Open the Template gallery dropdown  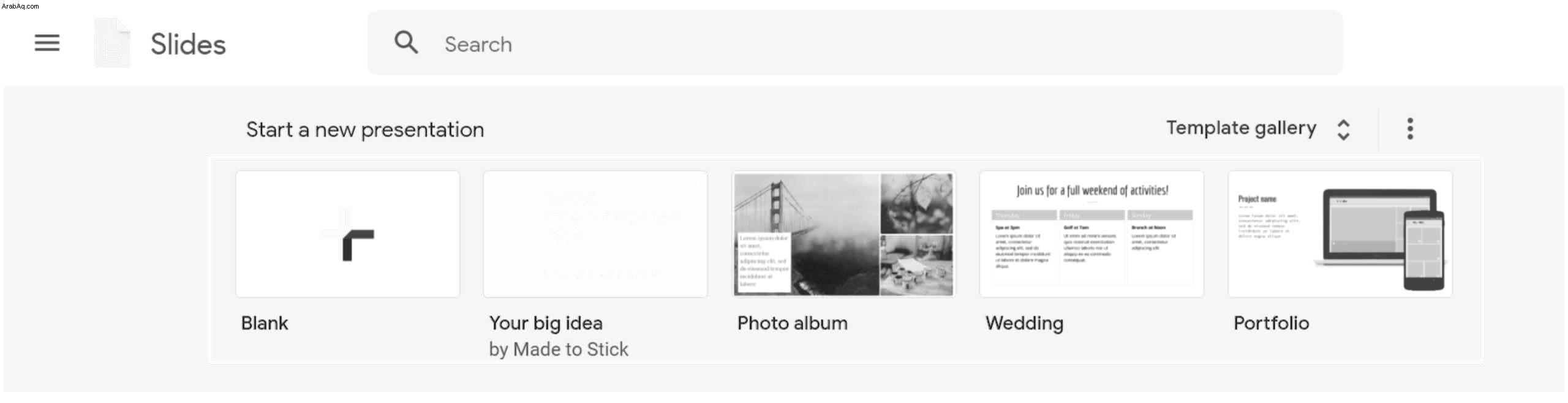(1258, 129)
